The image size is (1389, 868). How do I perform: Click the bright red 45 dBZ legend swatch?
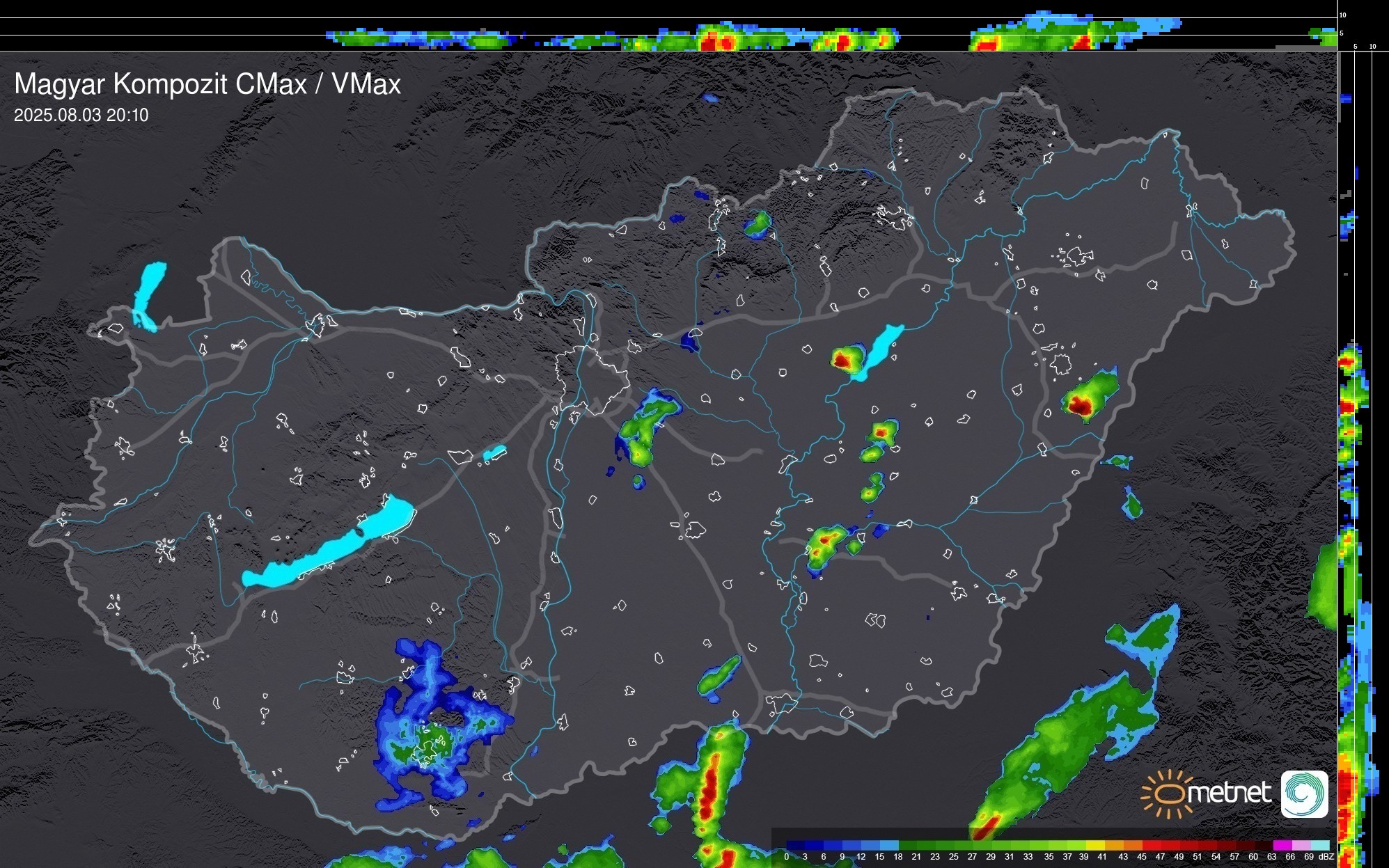coord(1151,846)
